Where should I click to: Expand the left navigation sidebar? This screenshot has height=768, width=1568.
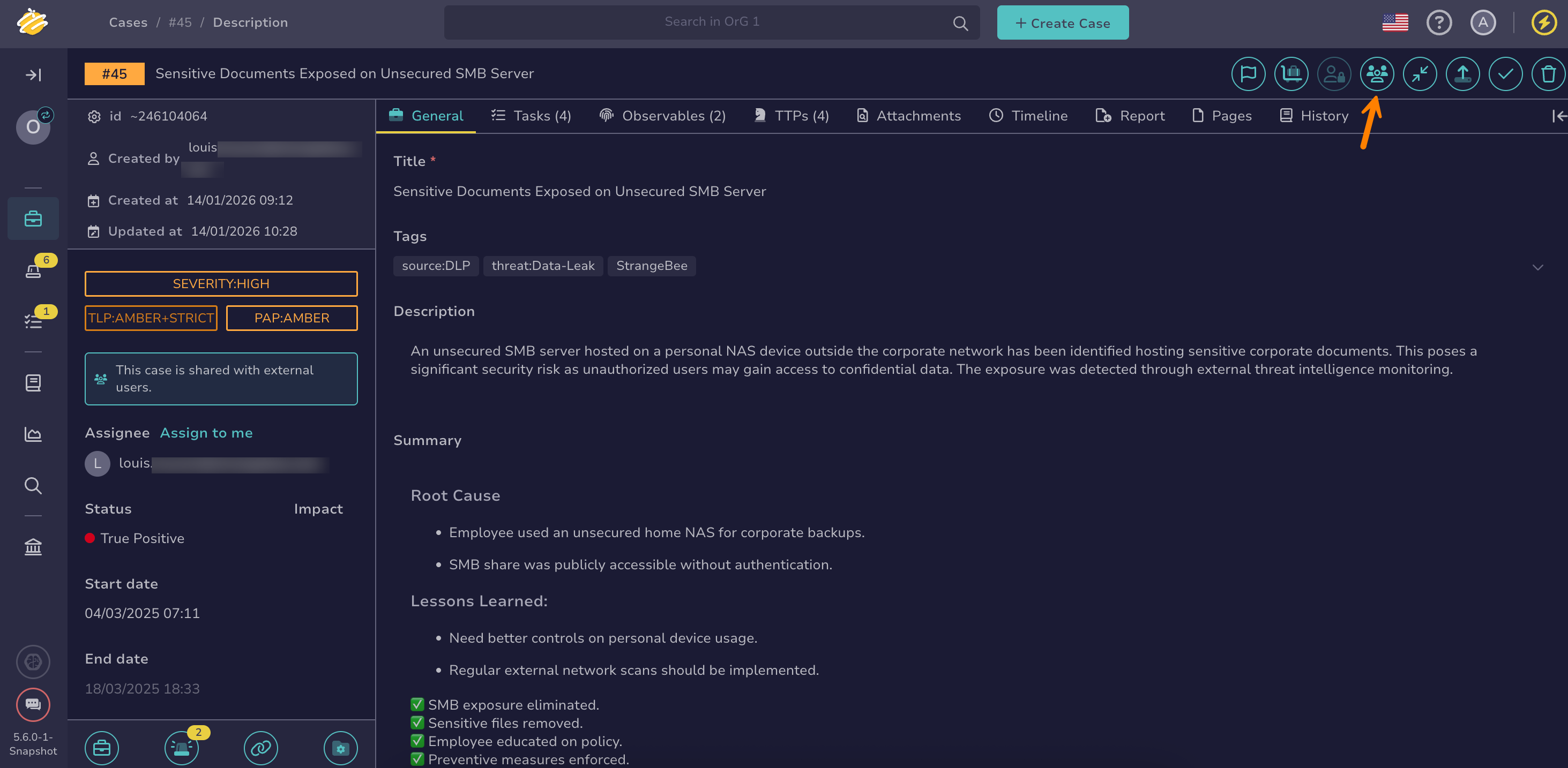click(x=33, y=75)
